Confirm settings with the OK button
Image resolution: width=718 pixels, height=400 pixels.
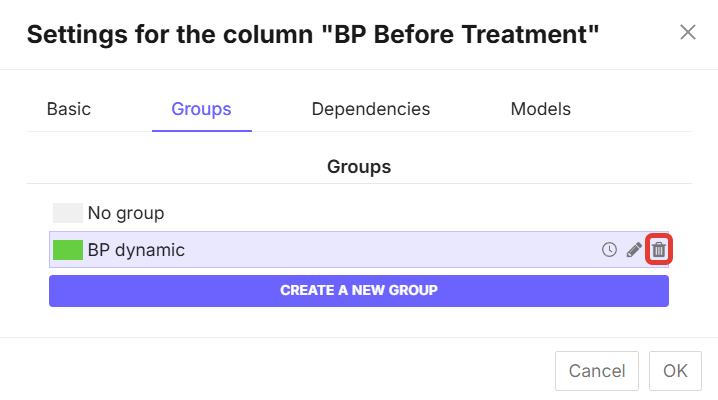pos(675,371)
